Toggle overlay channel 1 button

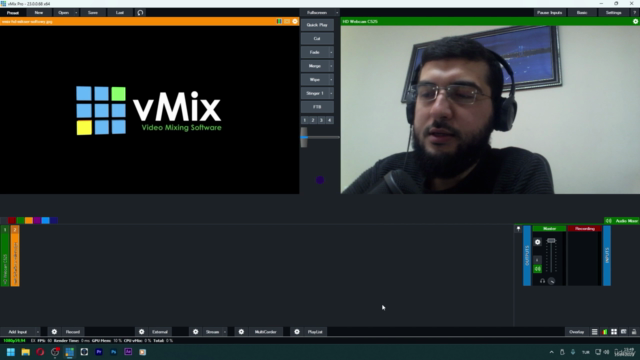(x=304, y=120)
